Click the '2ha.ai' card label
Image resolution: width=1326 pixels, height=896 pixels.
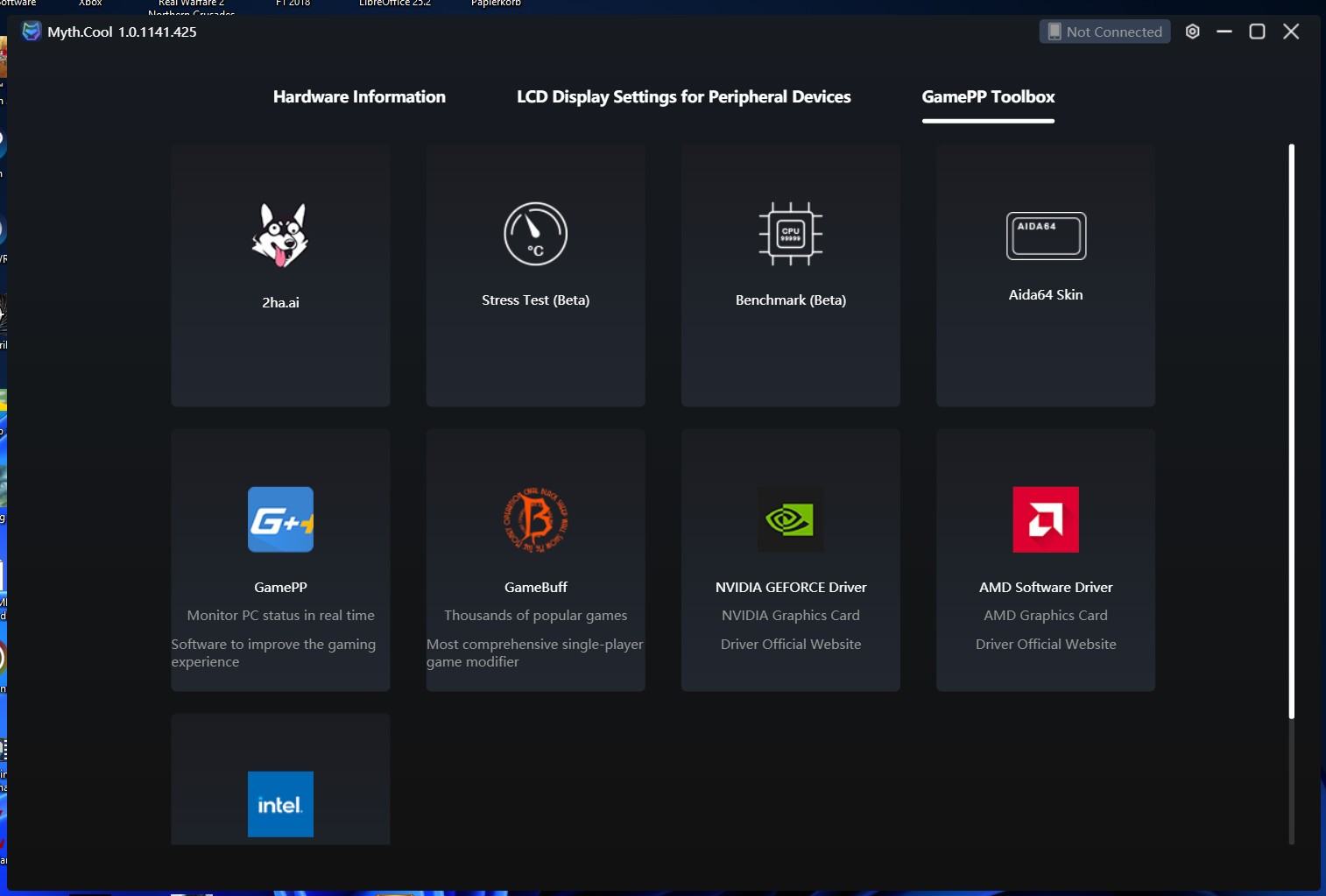280,302
